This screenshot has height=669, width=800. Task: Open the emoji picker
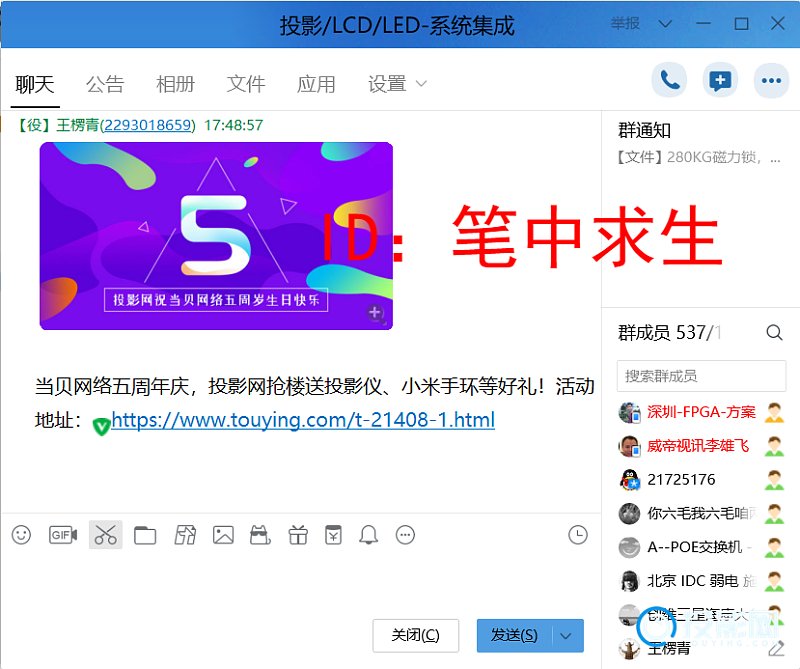21,535
